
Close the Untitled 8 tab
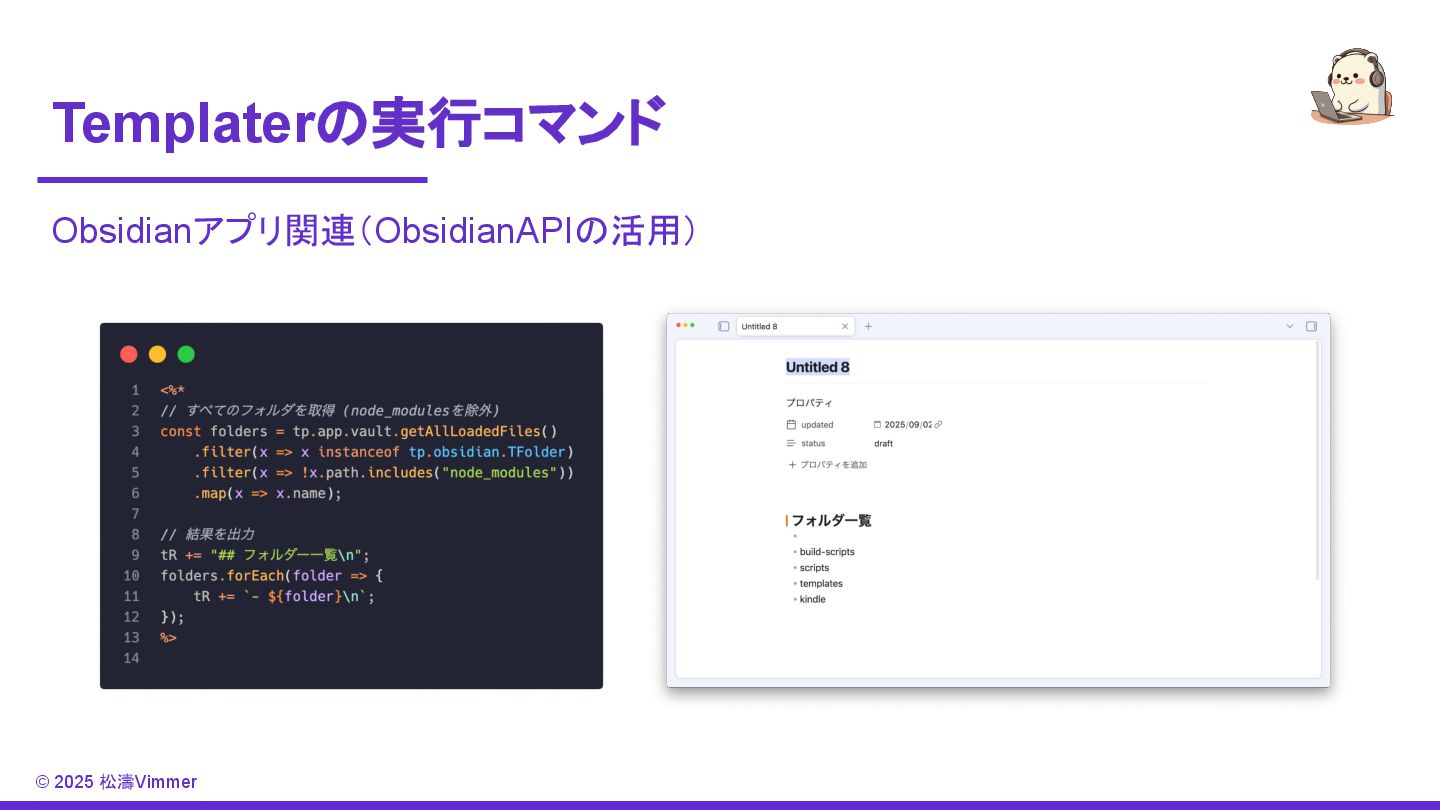point(845,326)
